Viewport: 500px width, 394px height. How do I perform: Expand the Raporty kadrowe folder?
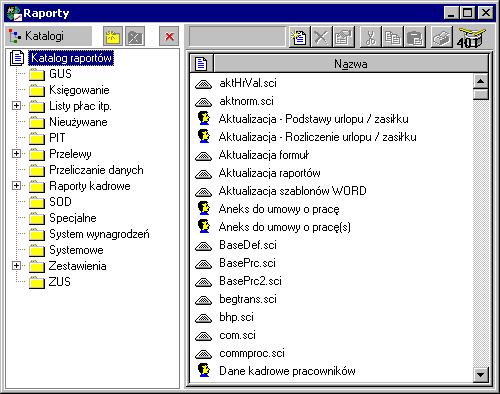(x=16, y=186)
